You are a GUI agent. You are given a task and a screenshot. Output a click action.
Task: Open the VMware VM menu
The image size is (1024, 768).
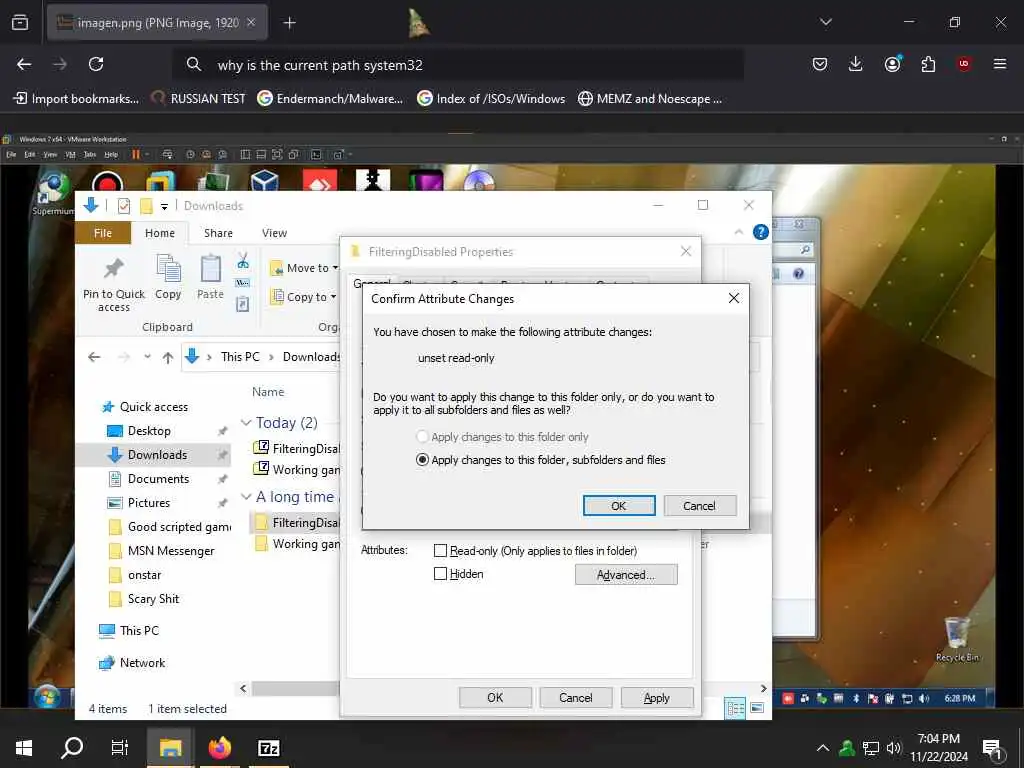tap(70, 155)
